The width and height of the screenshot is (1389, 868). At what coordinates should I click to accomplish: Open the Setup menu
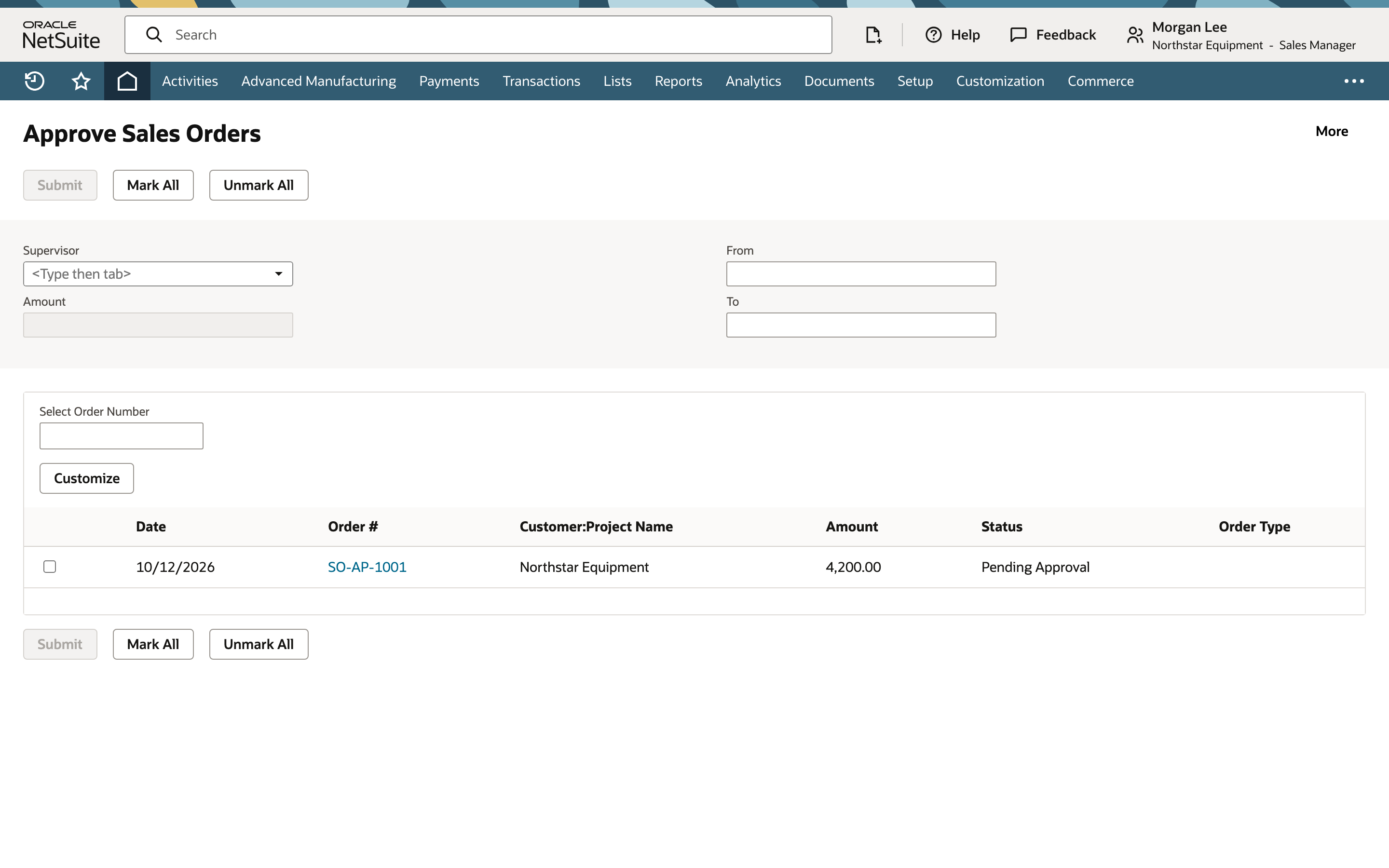click(x=915, y=81)
